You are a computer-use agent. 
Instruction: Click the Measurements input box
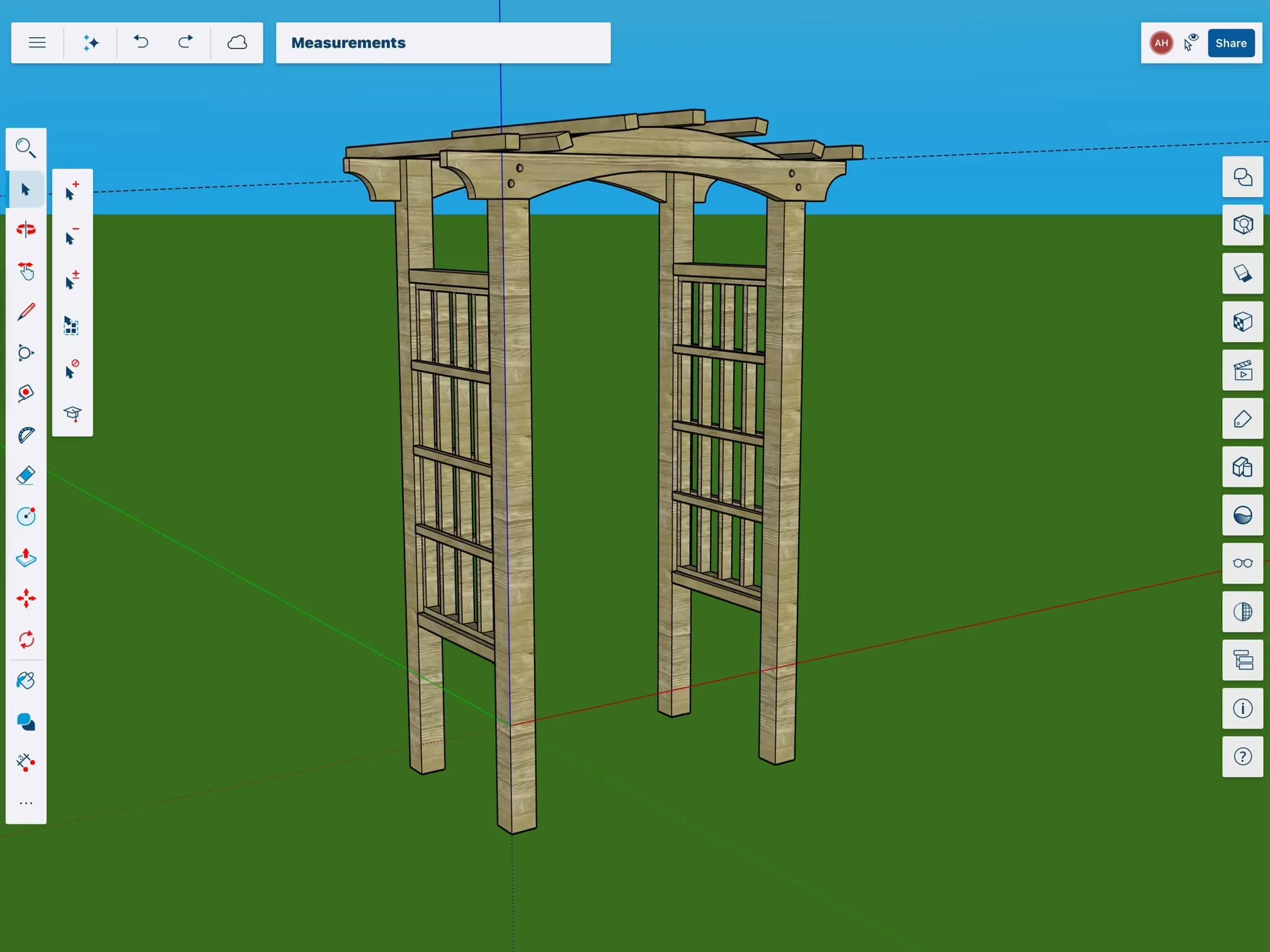(x=443, y=43)
